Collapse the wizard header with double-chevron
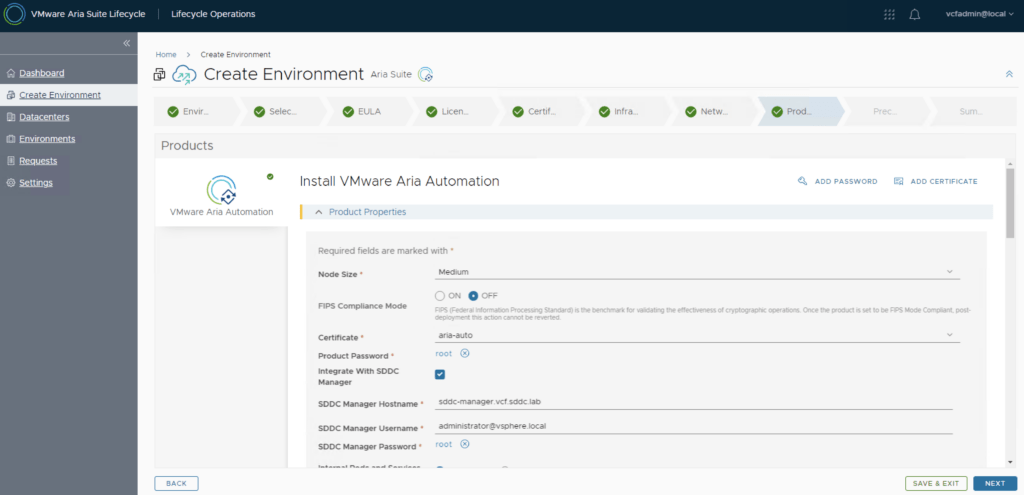Screen dimensions: 1024x495 (x=1008, y=74)
